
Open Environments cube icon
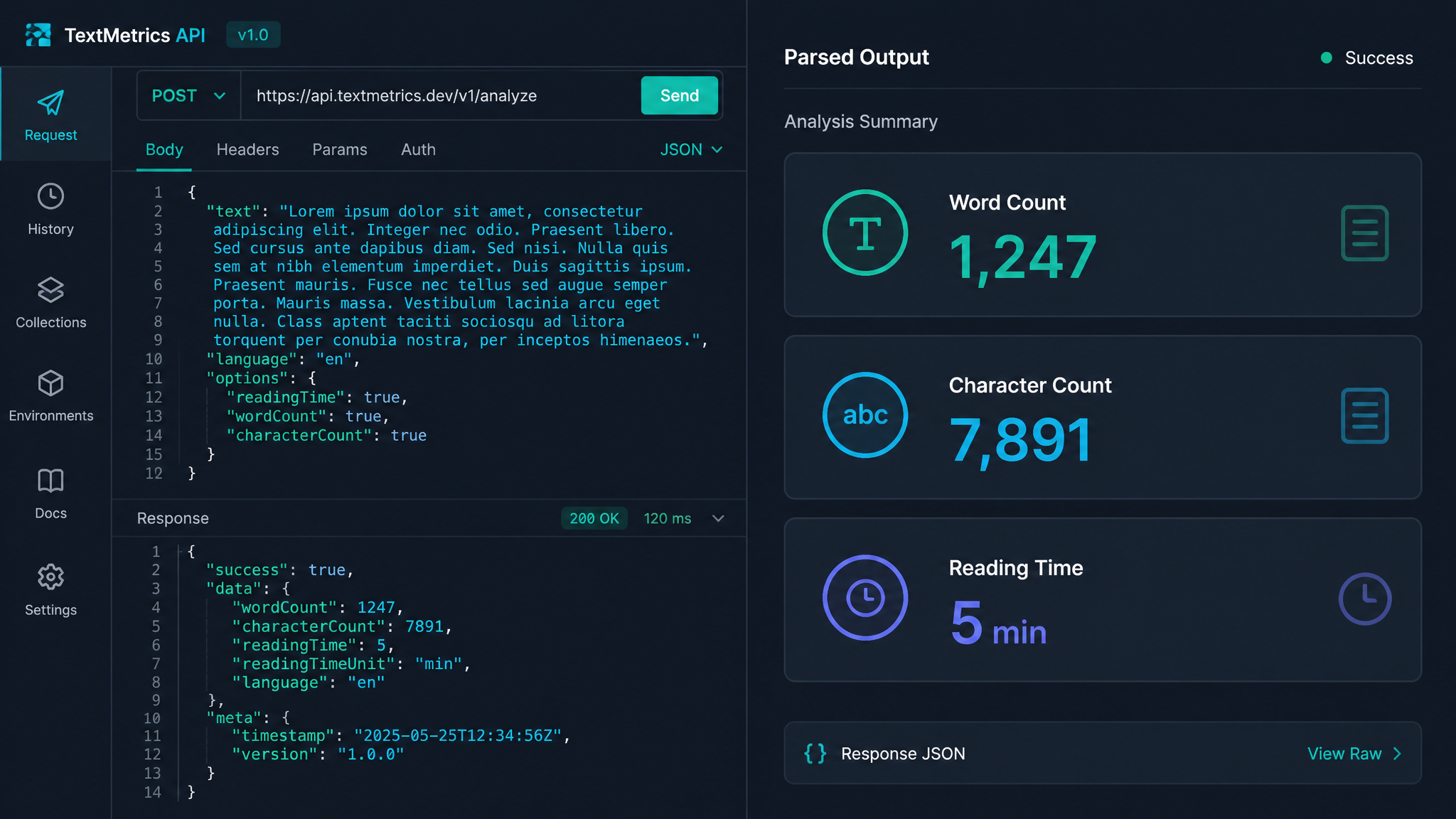pyautogui.click(x=50, y=383)
